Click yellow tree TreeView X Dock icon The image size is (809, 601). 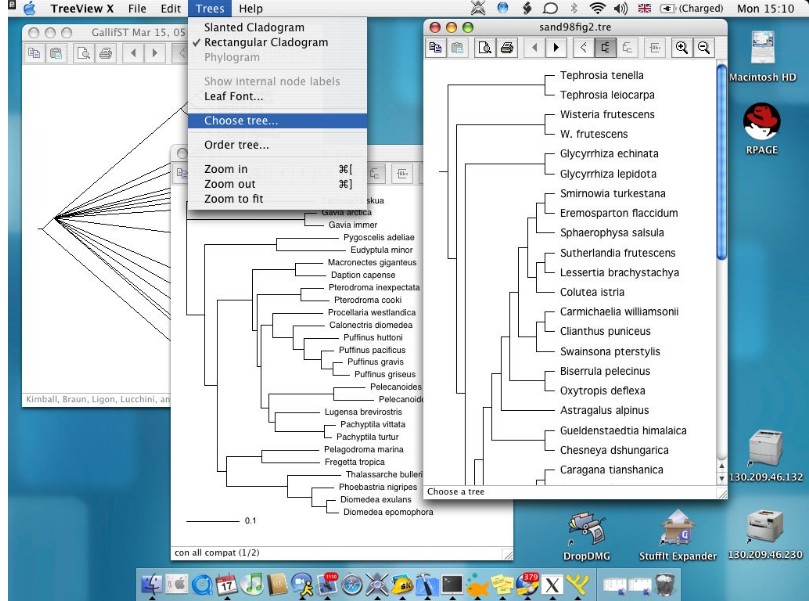pyautogui.click(x=578, y=584)
